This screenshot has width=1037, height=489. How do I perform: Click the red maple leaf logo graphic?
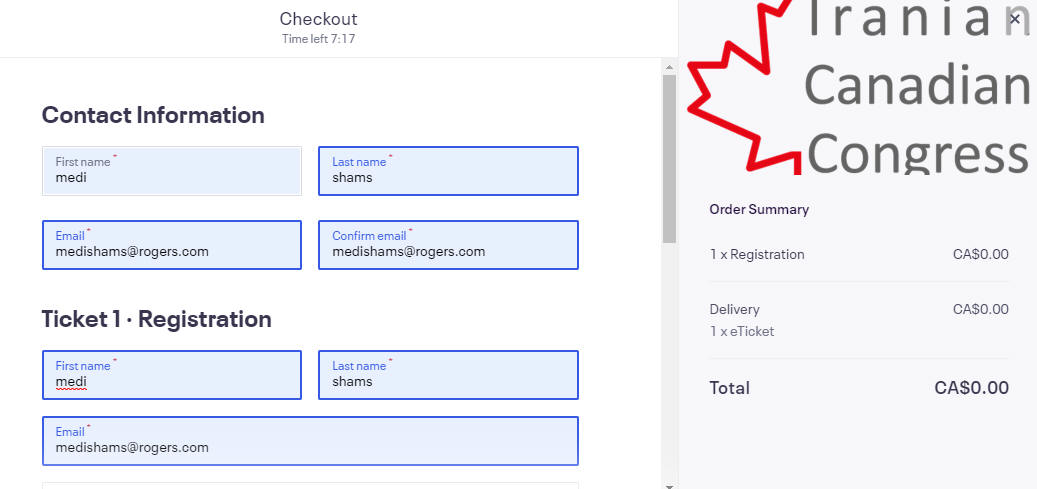[744, 87]
